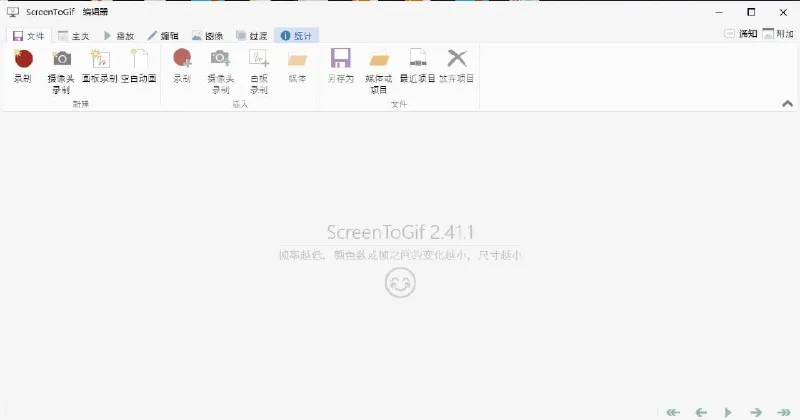The image size is (800, 420).
Task: Jump to the first frame
Action: (673, 412)
